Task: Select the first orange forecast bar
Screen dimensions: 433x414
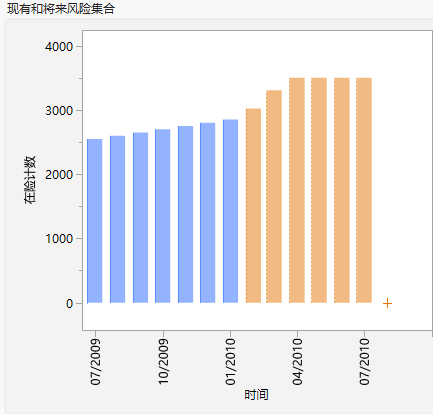Action: [x=253, y=206]
